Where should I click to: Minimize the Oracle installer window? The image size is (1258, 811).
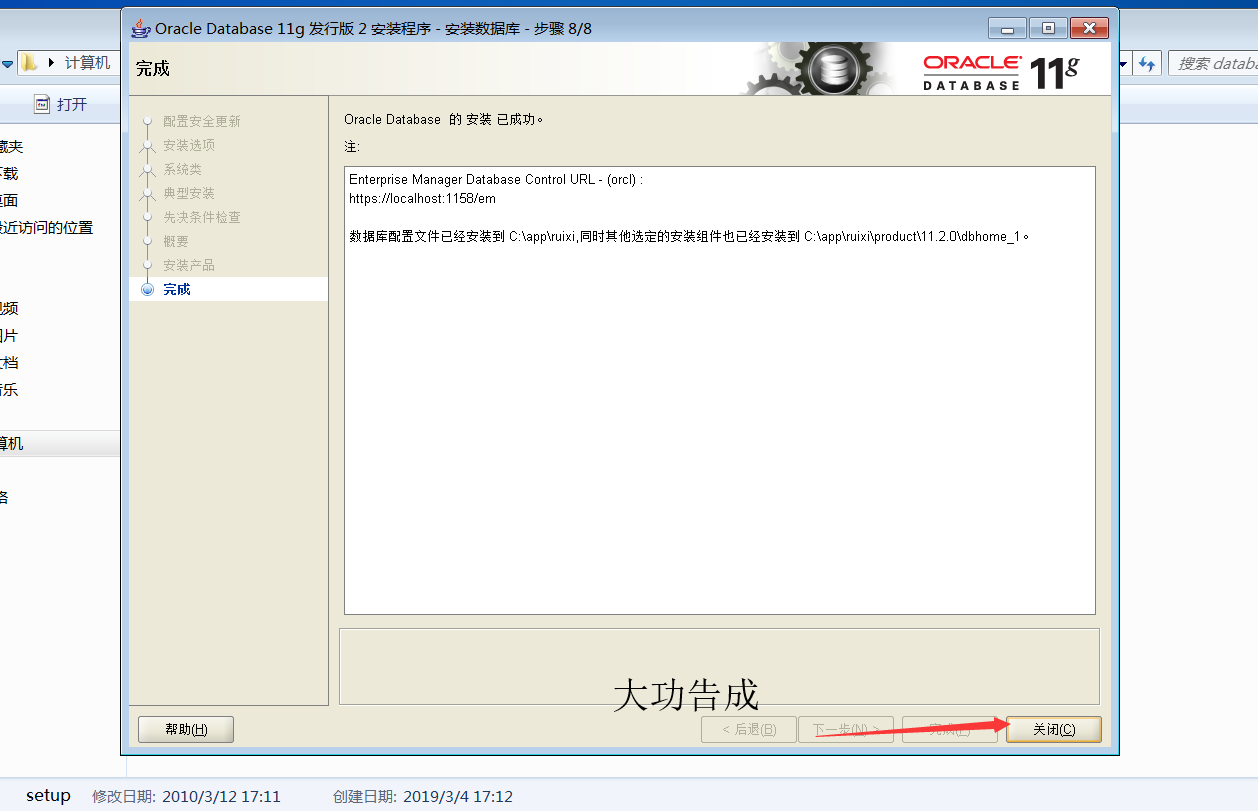[x=1008, y=28]
